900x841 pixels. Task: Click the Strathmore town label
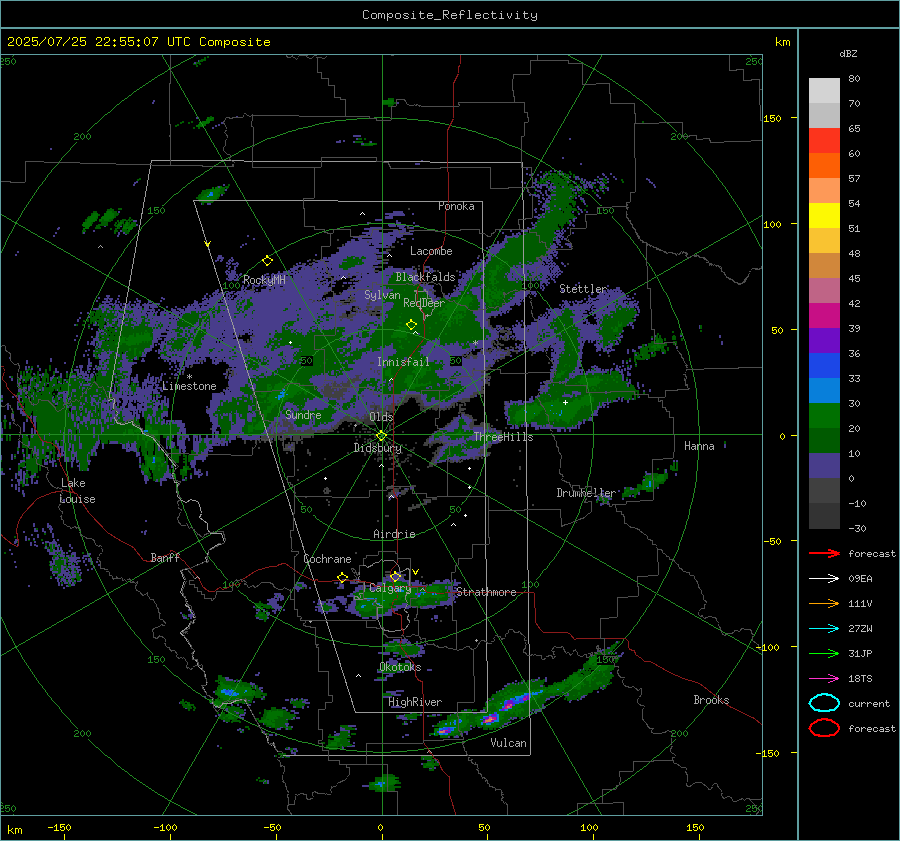pyautogui.click(x=486, y=592)
